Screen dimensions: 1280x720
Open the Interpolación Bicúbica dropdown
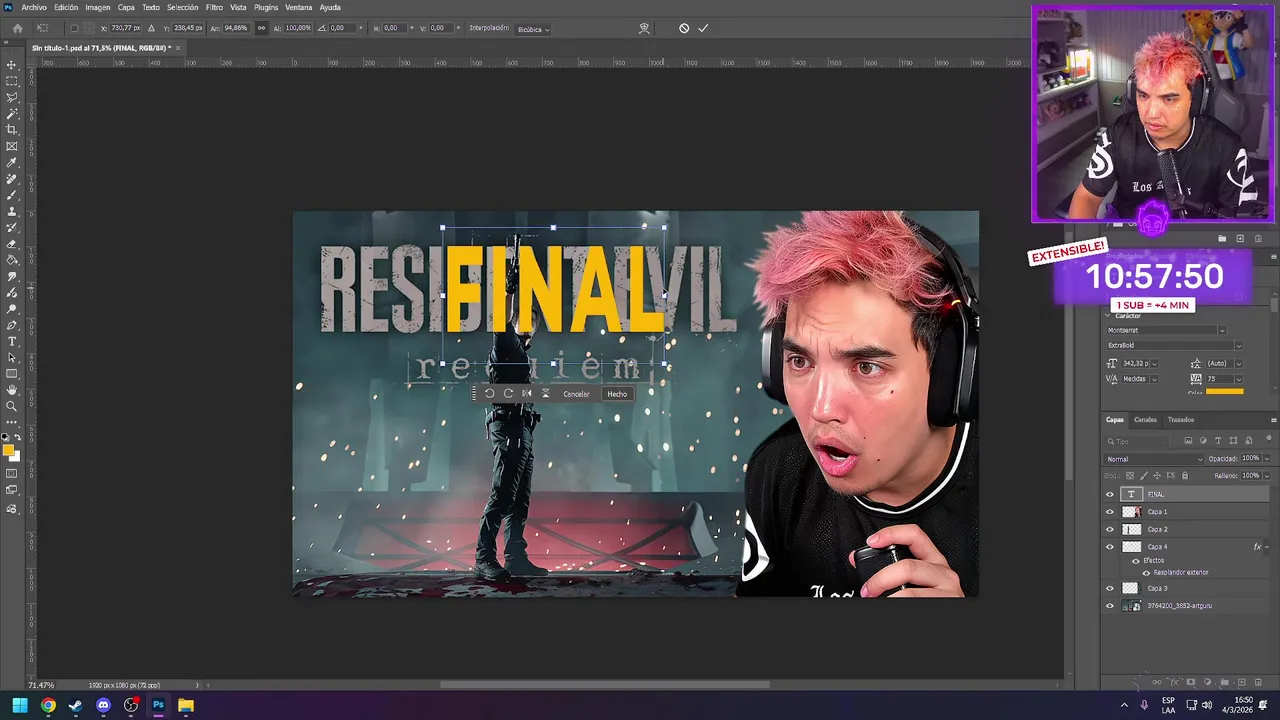click(x=534, y=29)
